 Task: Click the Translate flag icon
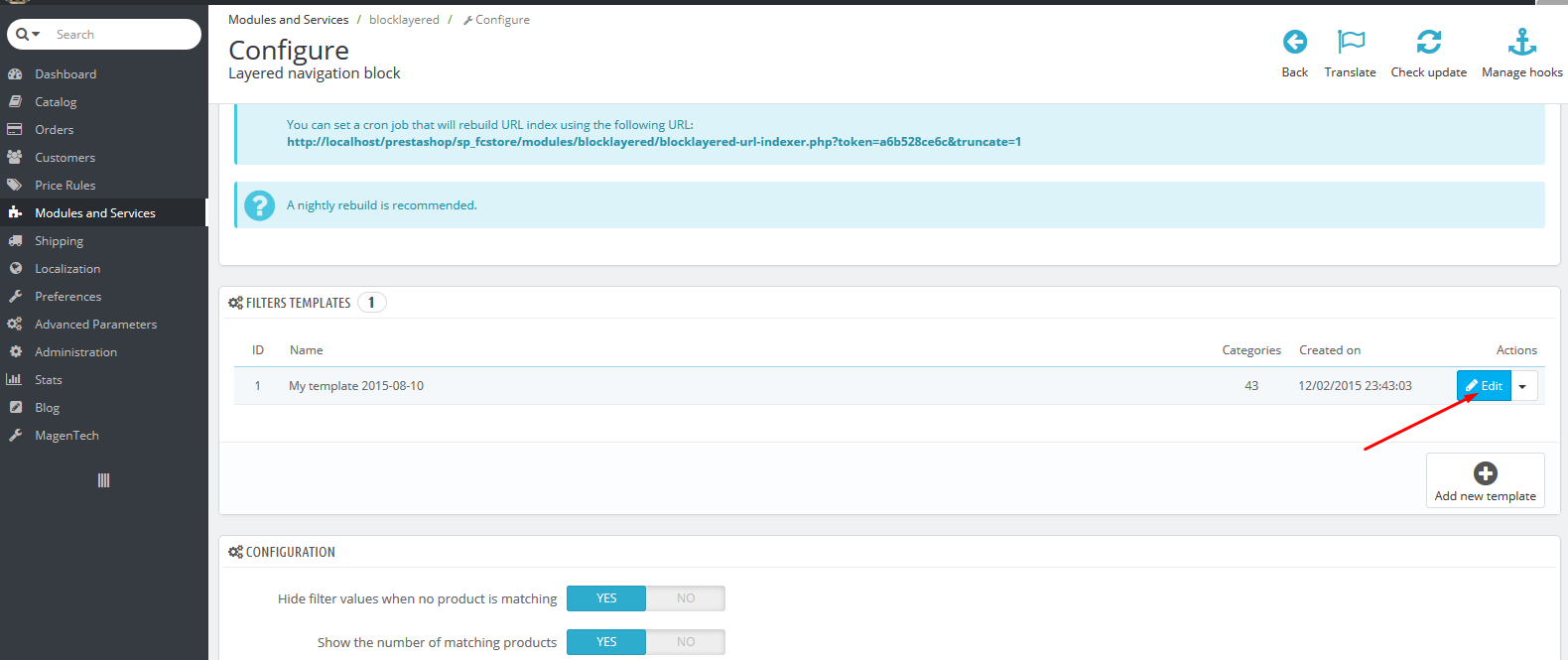(x=1351, y=42)
